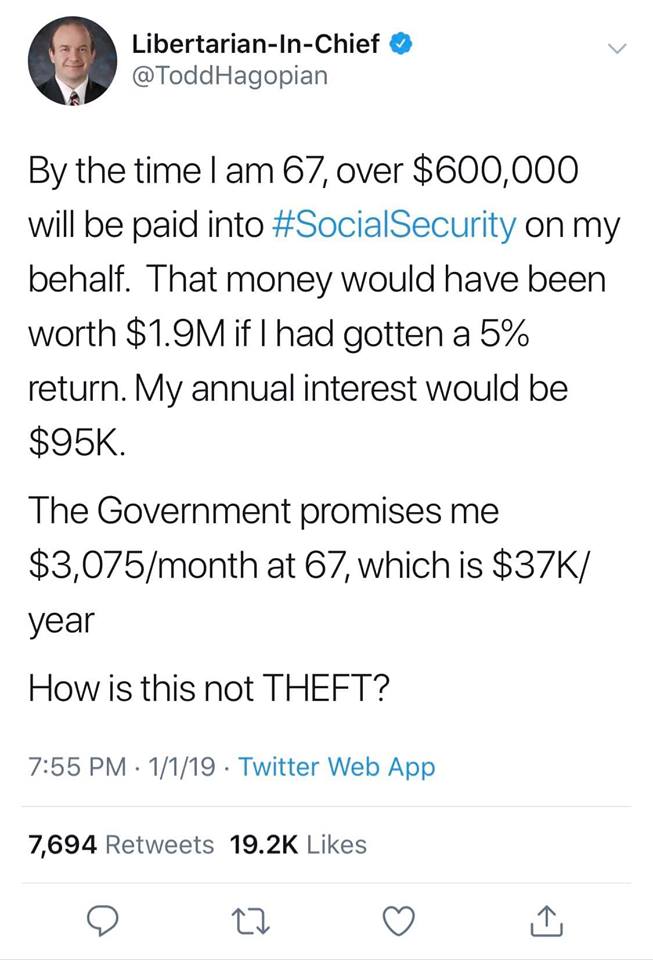Click the 1/1/19 date
Viewport: 653px width, 960px height.
click(x=181, y=767)
